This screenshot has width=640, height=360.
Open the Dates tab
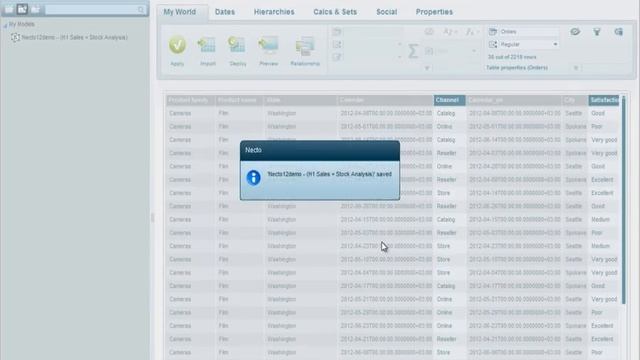225,12
